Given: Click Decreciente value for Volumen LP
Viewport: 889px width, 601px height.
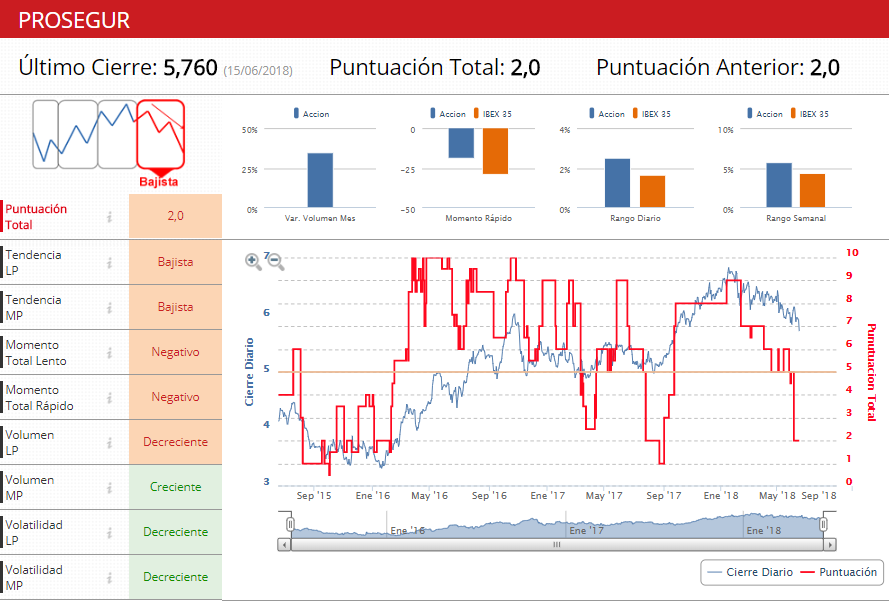Looking at the screenshot, I should click(x=175, y=442).
